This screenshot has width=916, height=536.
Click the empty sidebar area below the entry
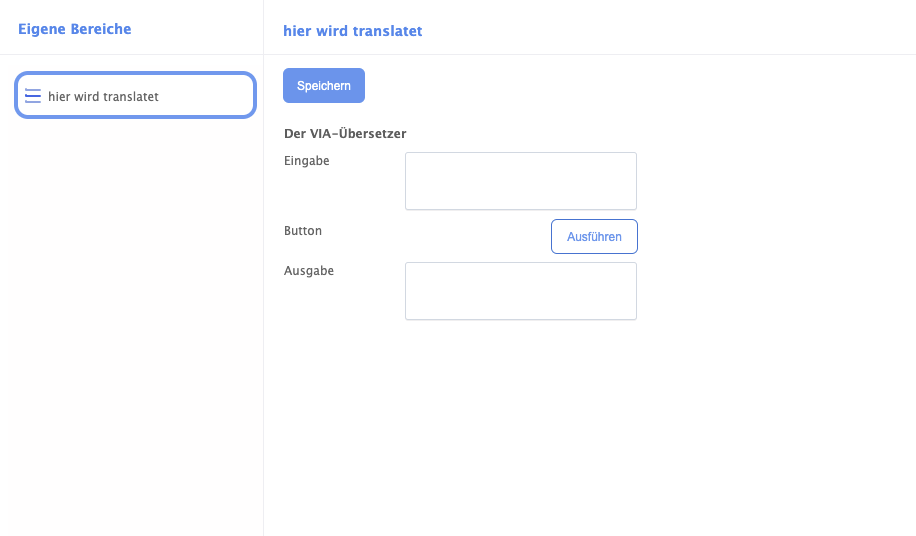coord(130,320)
